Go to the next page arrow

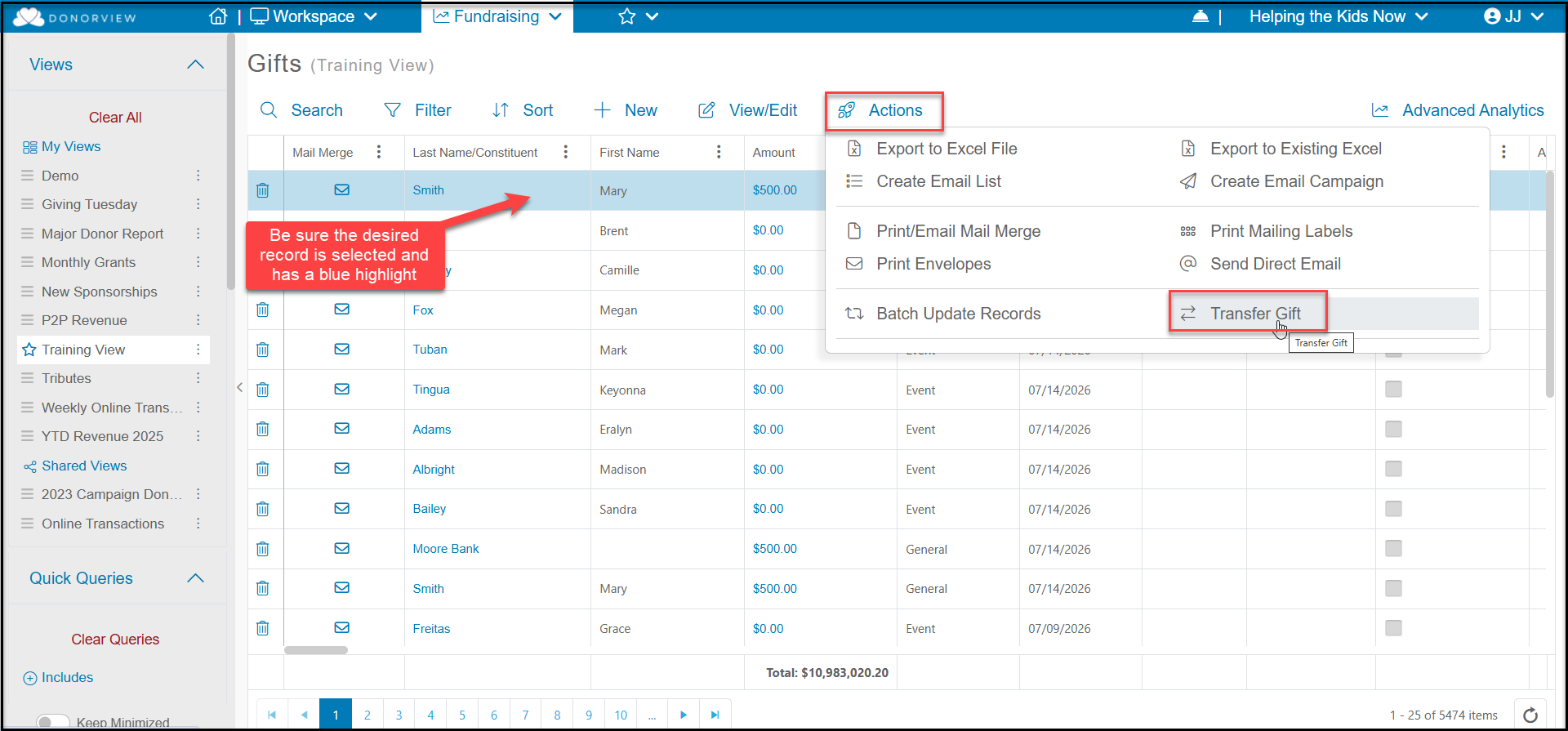point(684,715)
